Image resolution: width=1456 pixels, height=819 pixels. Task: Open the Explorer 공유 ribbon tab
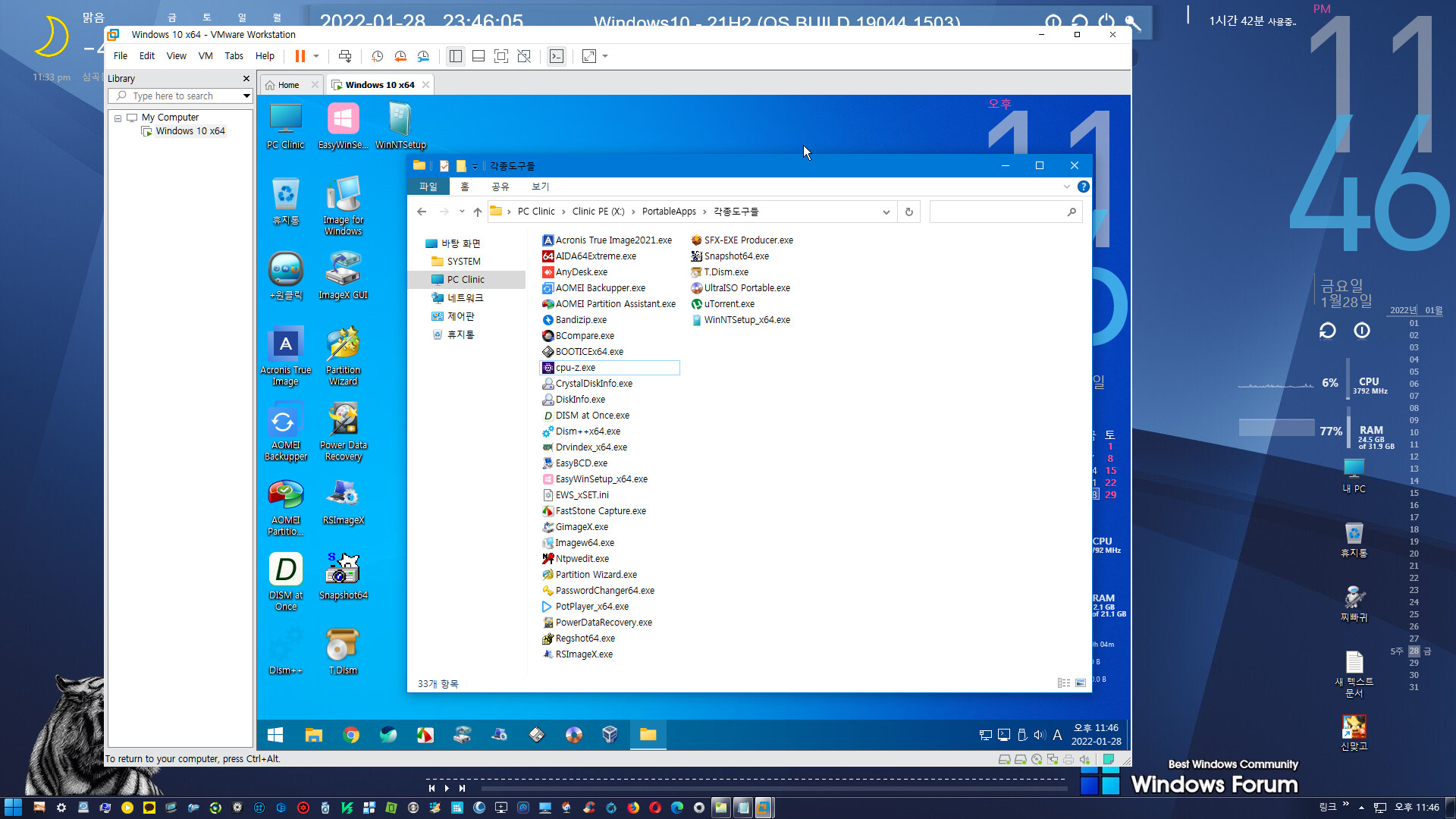(500, 187)
